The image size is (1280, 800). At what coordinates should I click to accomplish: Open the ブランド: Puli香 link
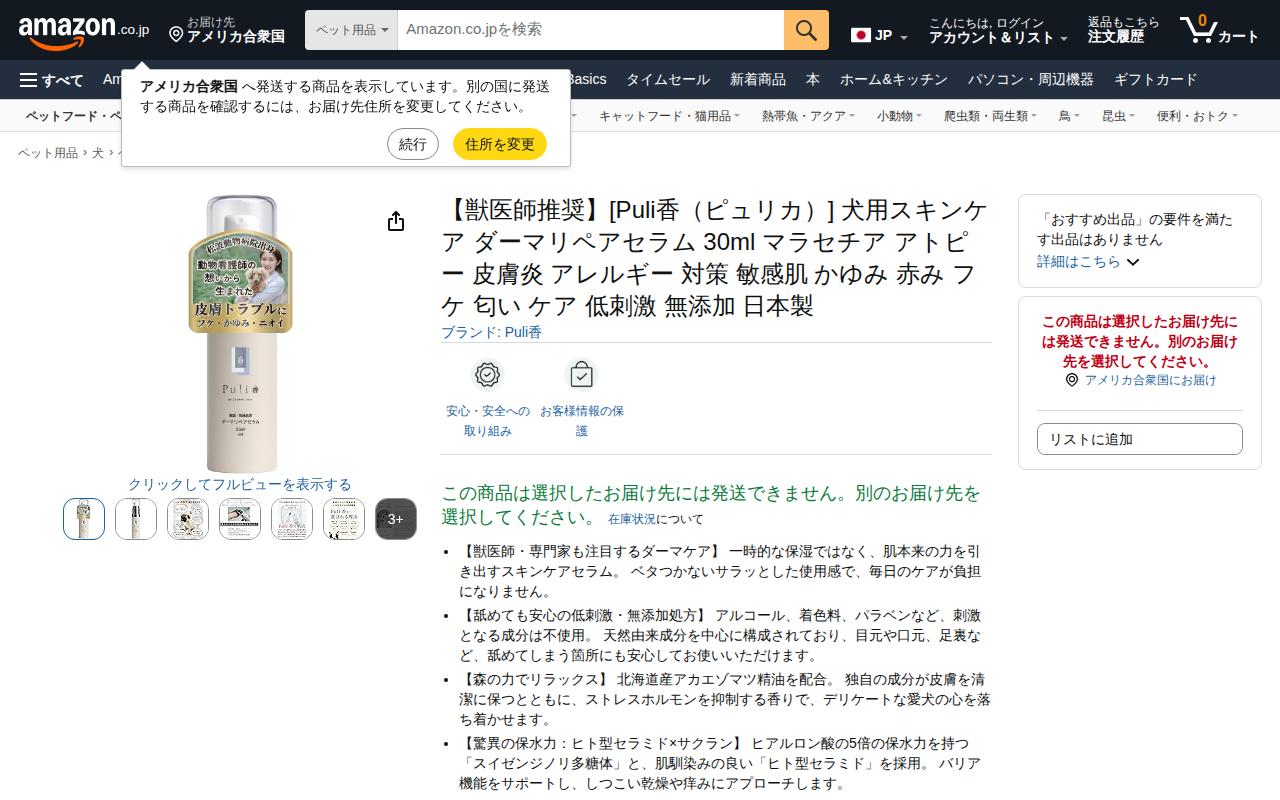coord(492,332)
